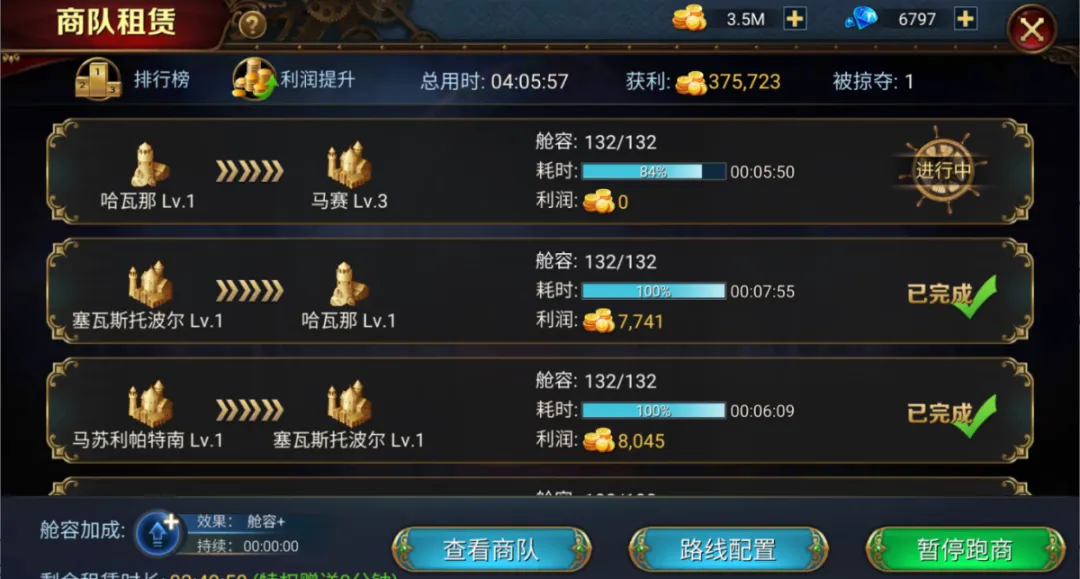The height and width of the screenshot is (579, 1080).
Task: Click the 获利 375,723 gold coin icon
Action: [x=691, y=83]
